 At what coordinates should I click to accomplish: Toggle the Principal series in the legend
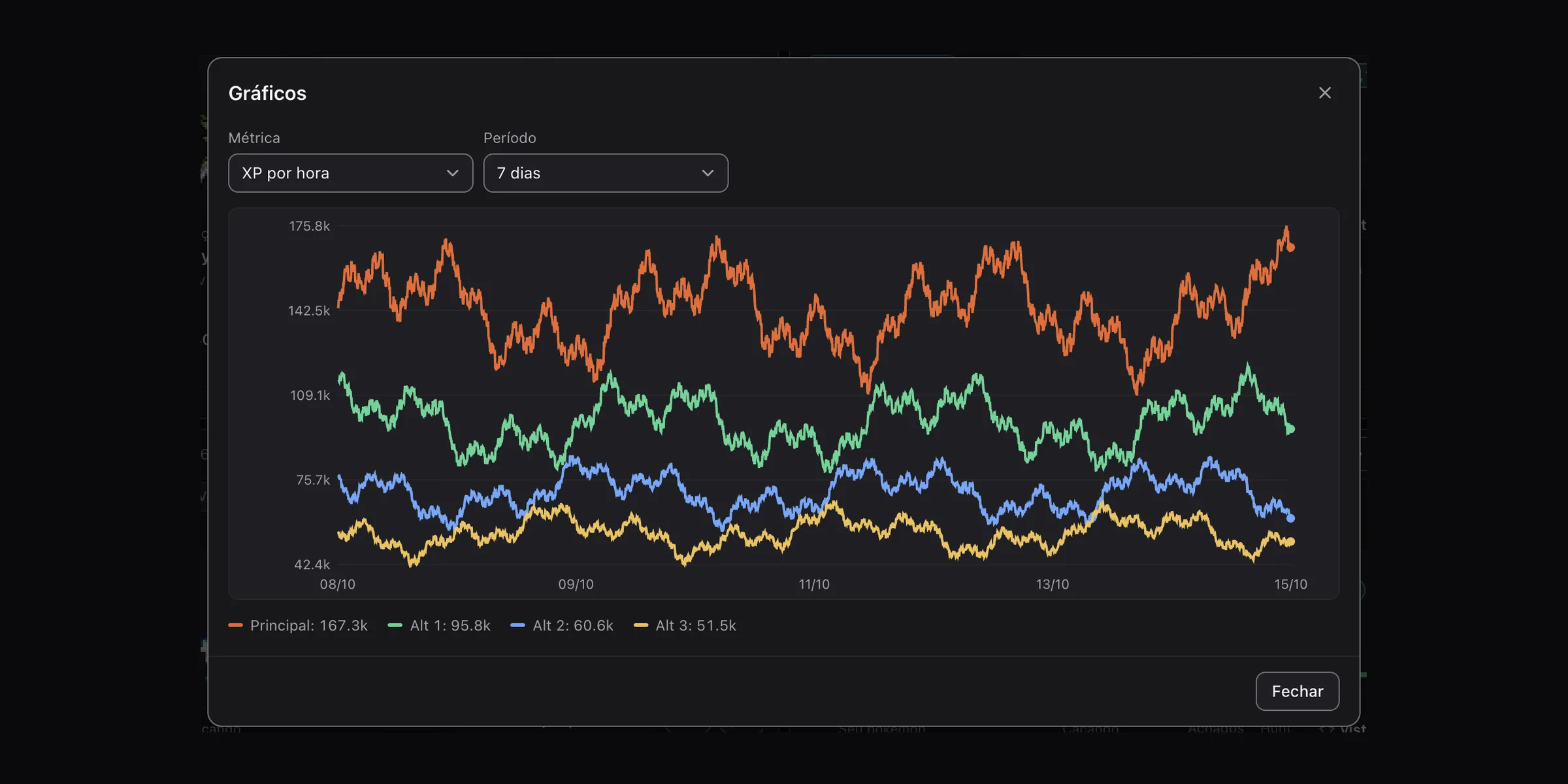[298, 625]
